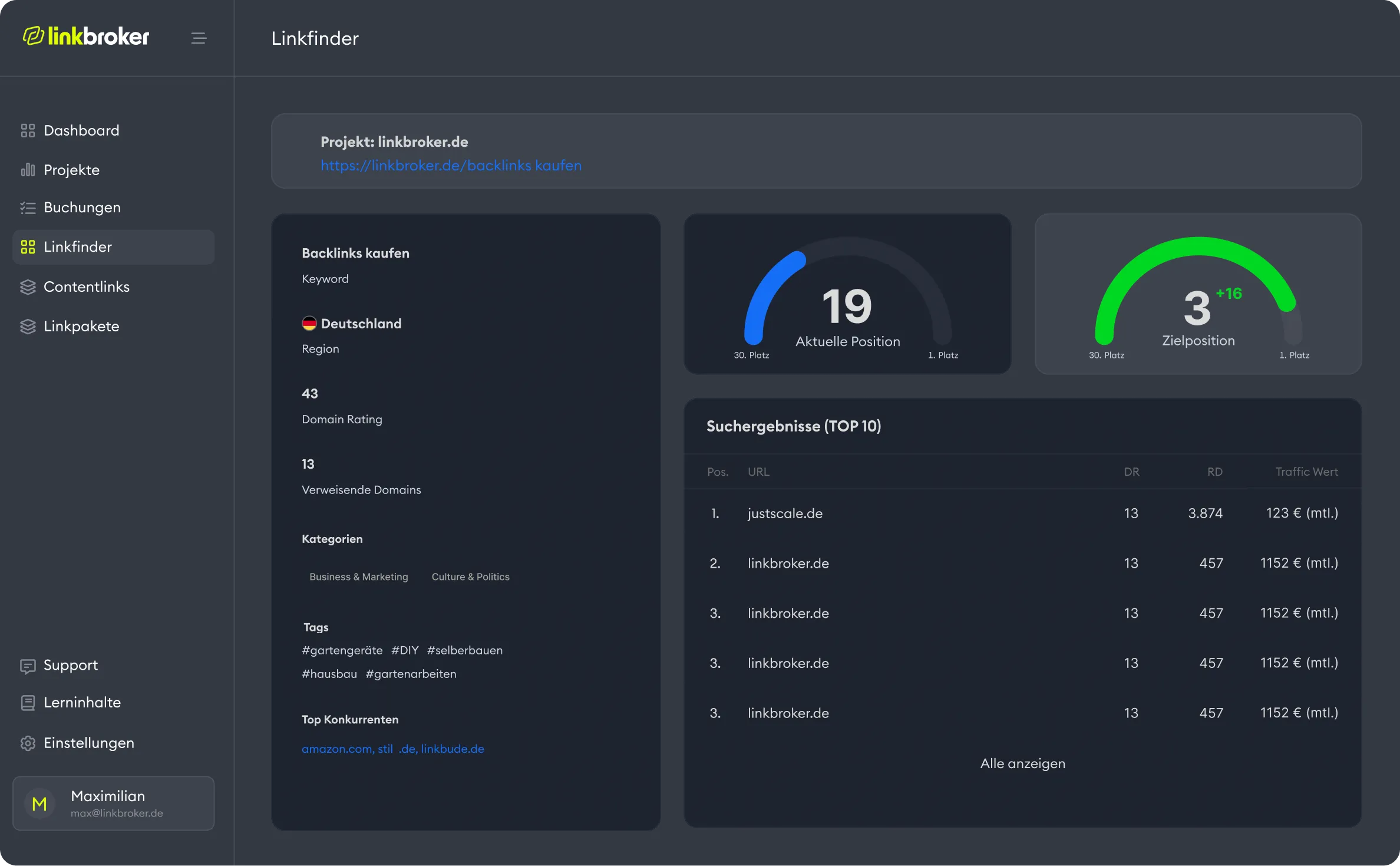Click the Lerninhalte book icon
The image size is (1400, 866).
(28, 703)
